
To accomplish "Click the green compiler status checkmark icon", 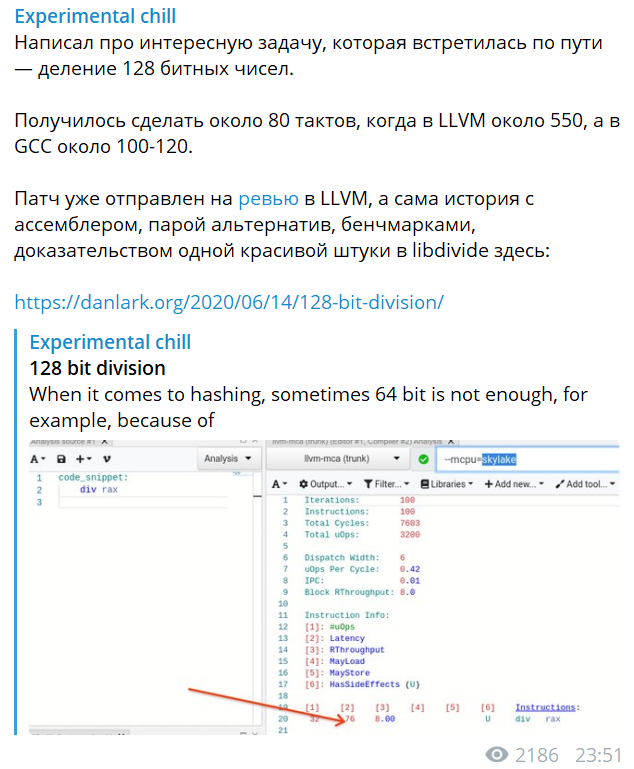I will [x=424, y=459].
